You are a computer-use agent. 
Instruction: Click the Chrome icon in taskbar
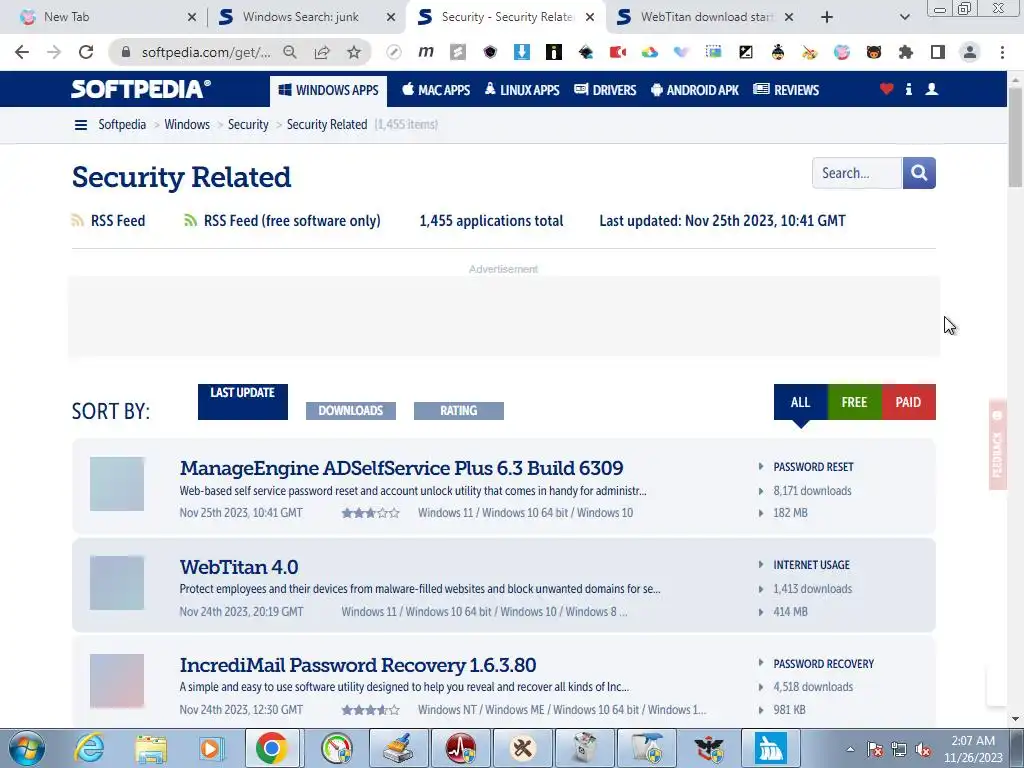[272, 748]
